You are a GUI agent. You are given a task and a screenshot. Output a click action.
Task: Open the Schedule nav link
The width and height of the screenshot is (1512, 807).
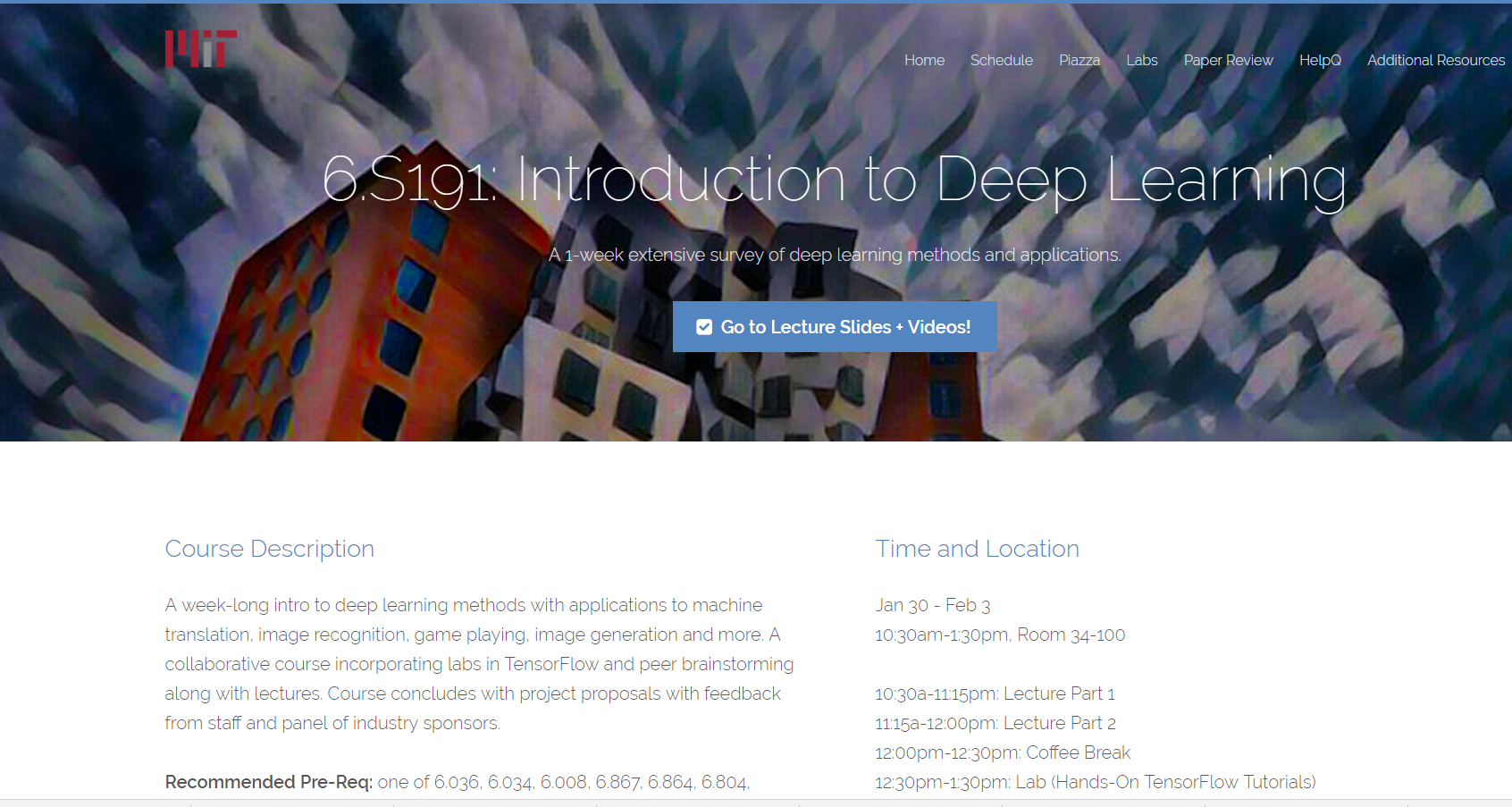point(1002,60)
